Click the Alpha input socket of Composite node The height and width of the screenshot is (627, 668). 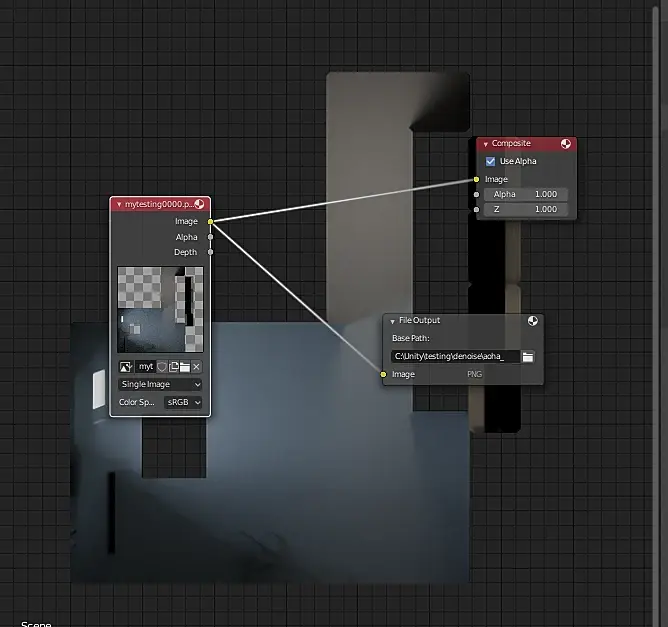[x=476, y=195]
